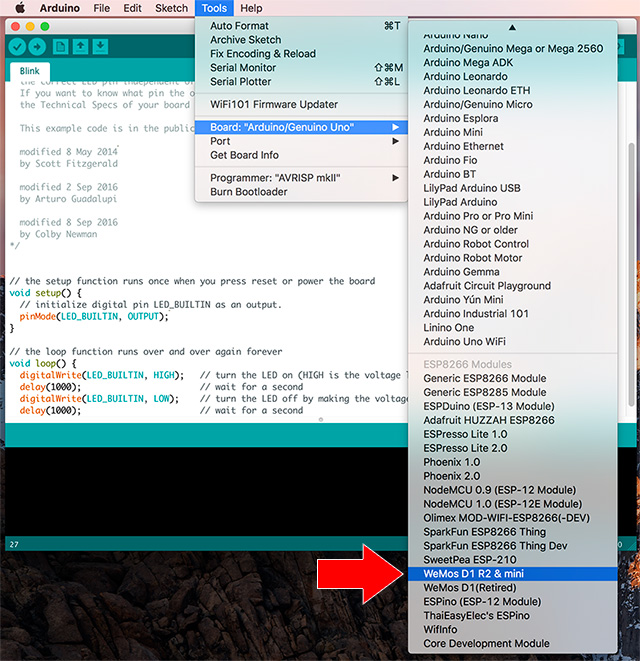The image size is (640, 661).
Task: Click the New sketch toolbar icon
Action: pos(61,46)
